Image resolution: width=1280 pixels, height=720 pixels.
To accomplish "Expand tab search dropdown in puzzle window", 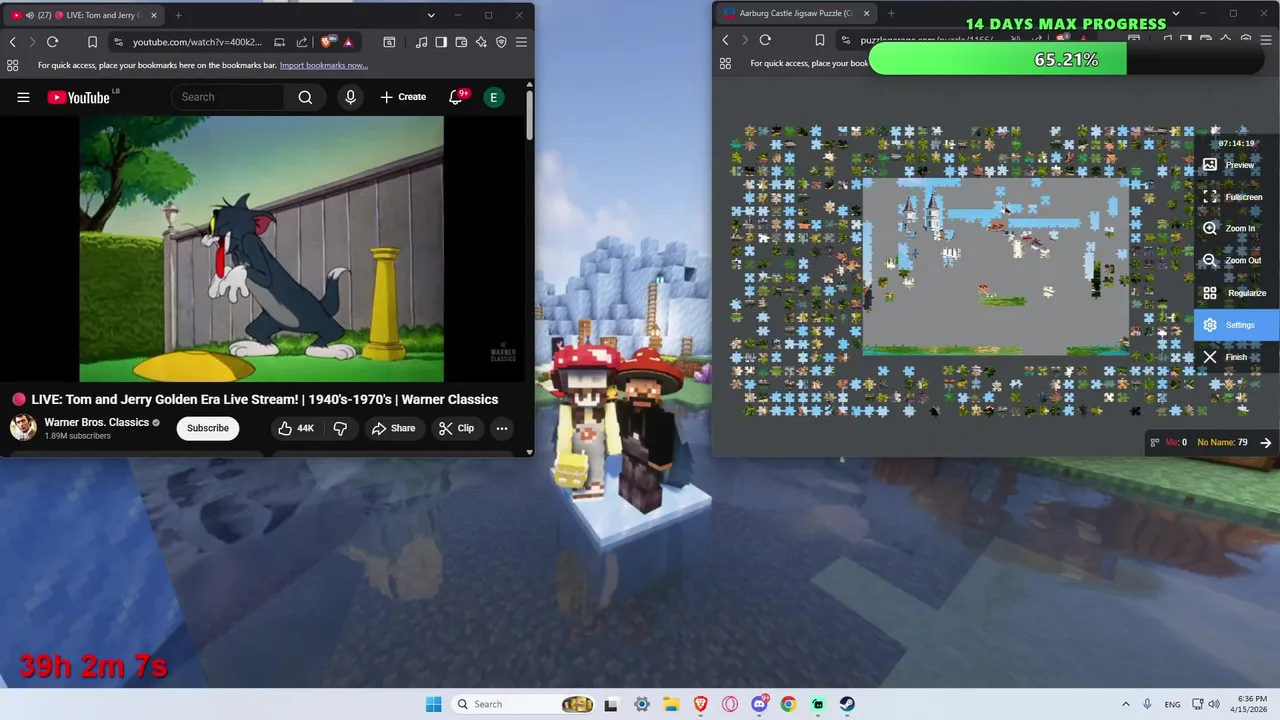I will [1176, 13].
